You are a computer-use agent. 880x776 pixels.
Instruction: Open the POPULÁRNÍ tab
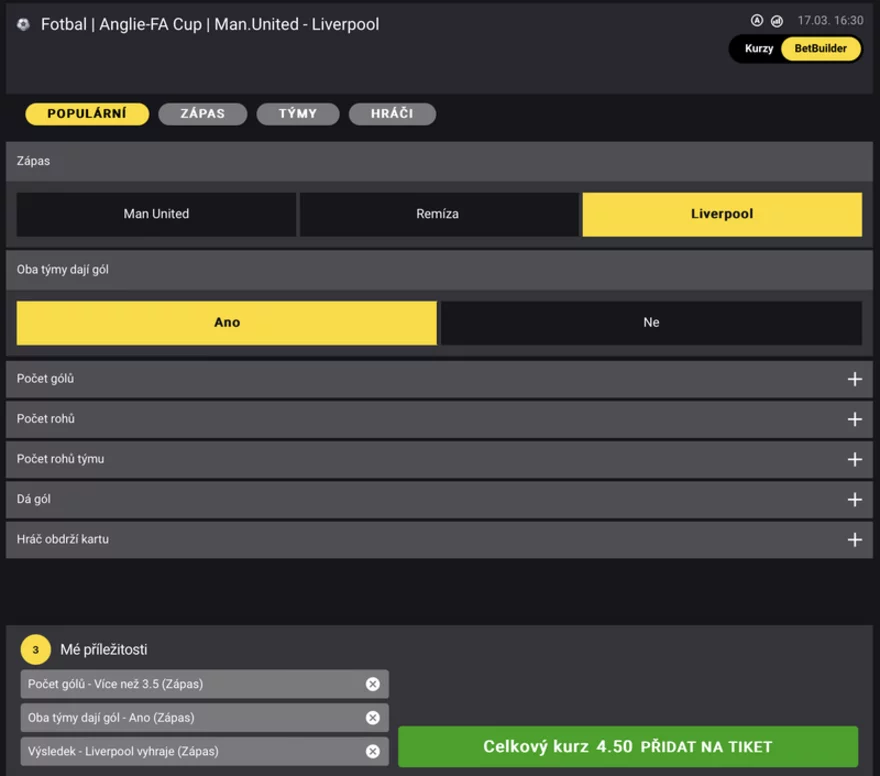tap(87, 114)
